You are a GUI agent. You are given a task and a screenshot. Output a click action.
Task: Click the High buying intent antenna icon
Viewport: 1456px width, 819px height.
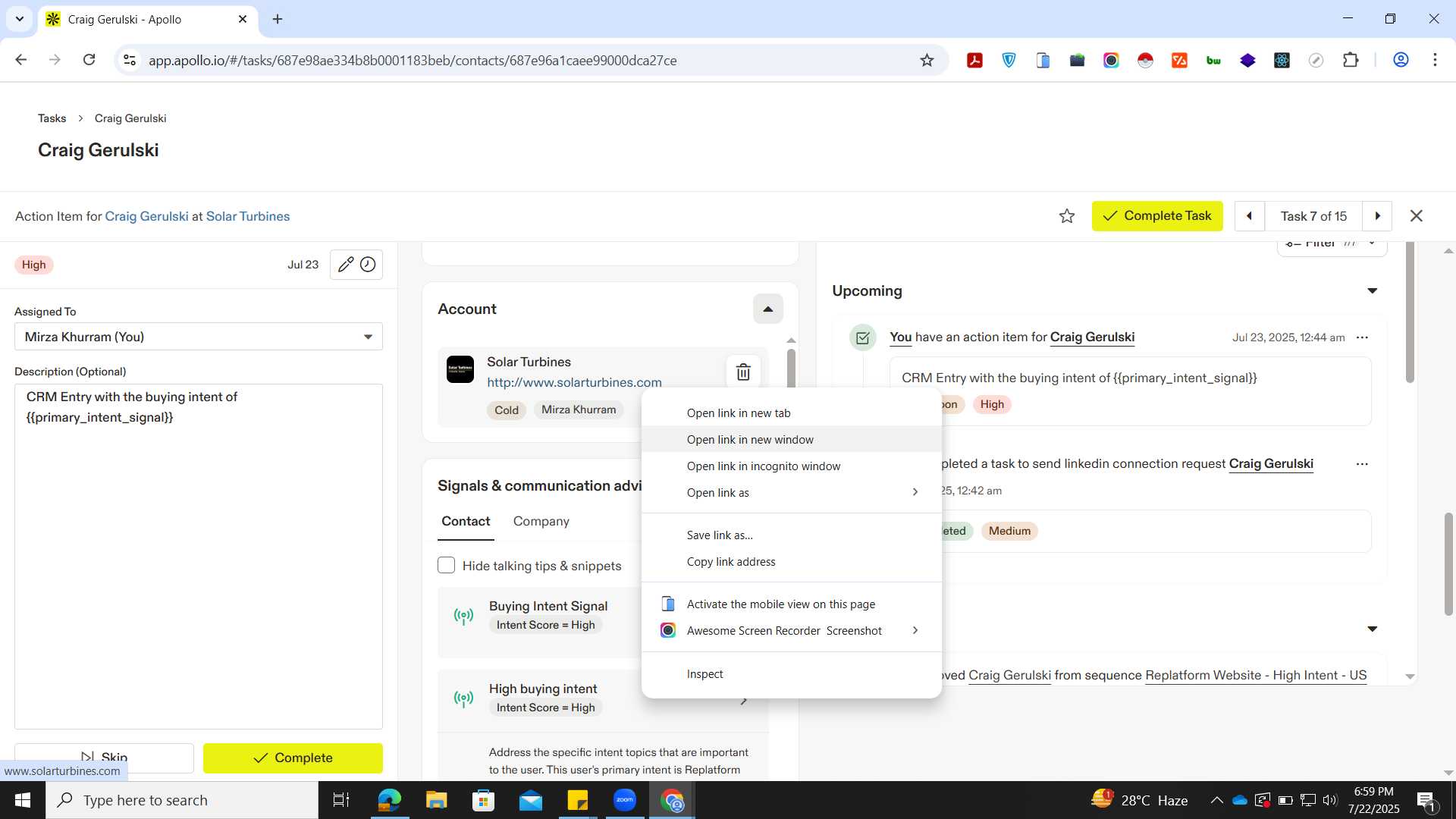(463, 698)
